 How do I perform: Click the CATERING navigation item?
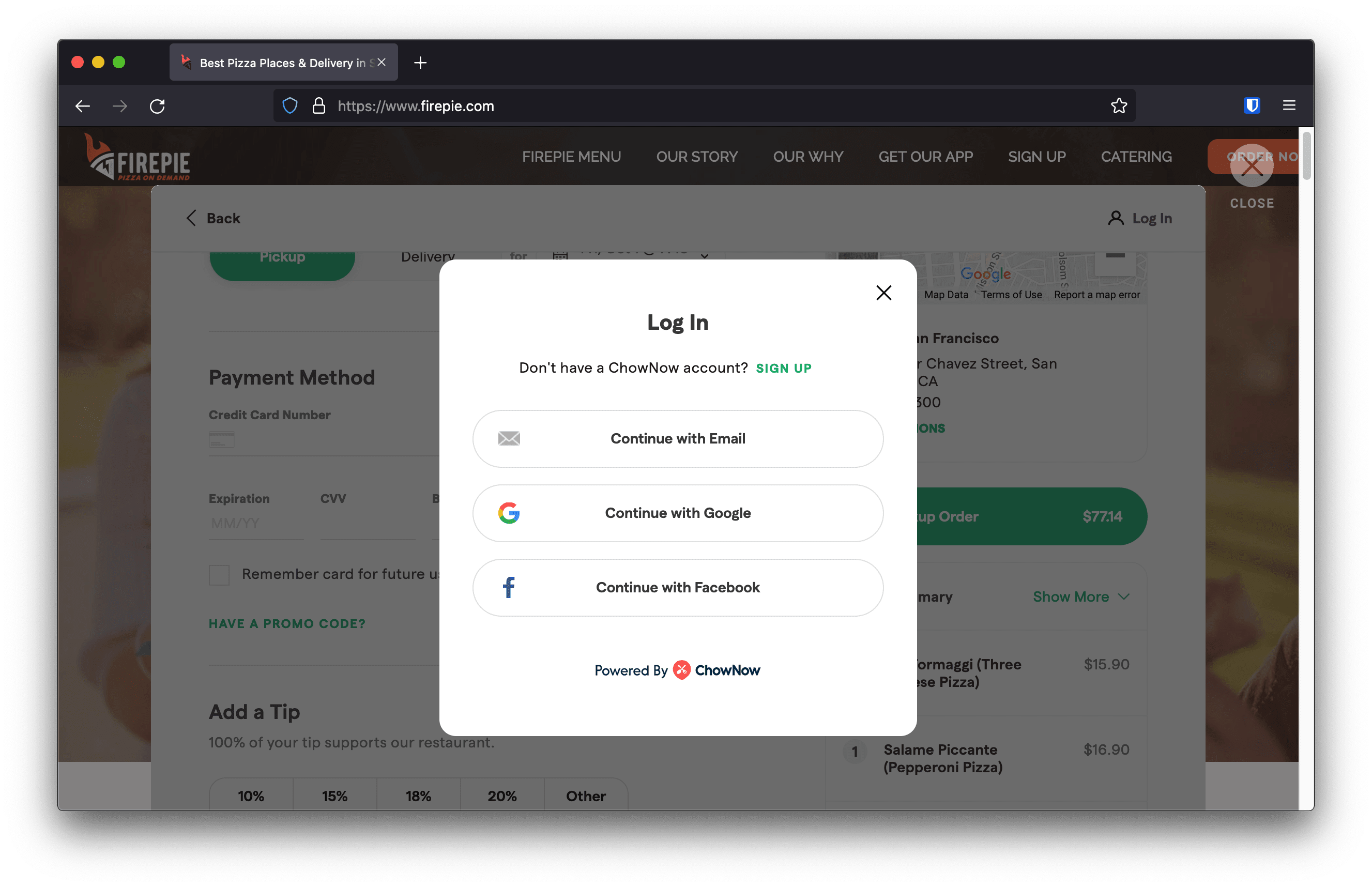pos(1136,156)
